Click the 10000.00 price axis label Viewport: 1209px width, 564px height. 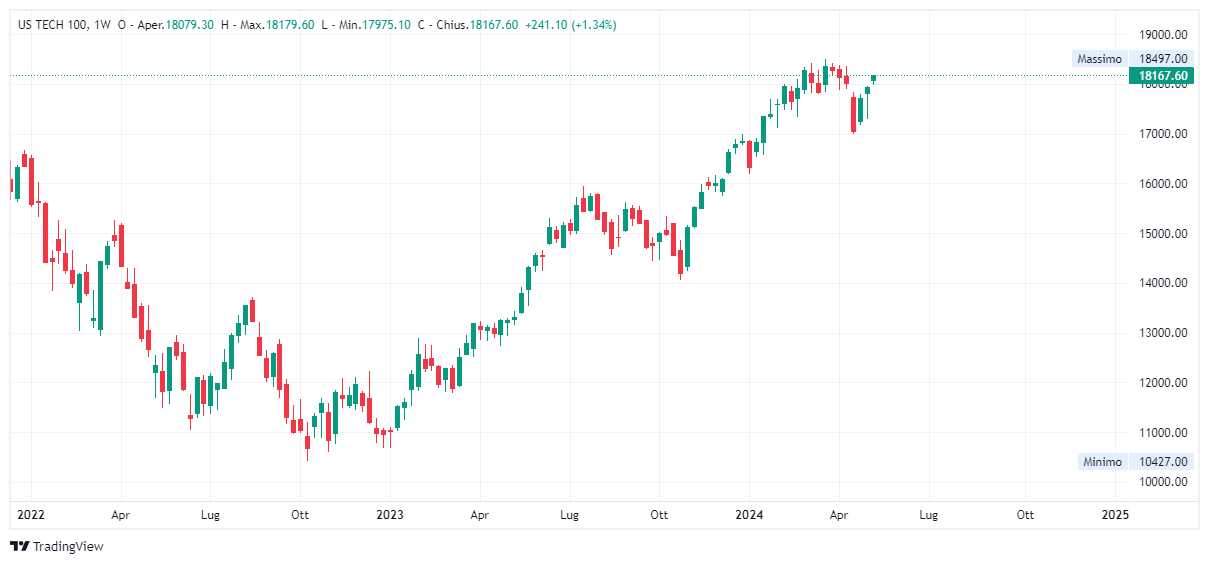pyautogui.click(x=1163, y=482)
